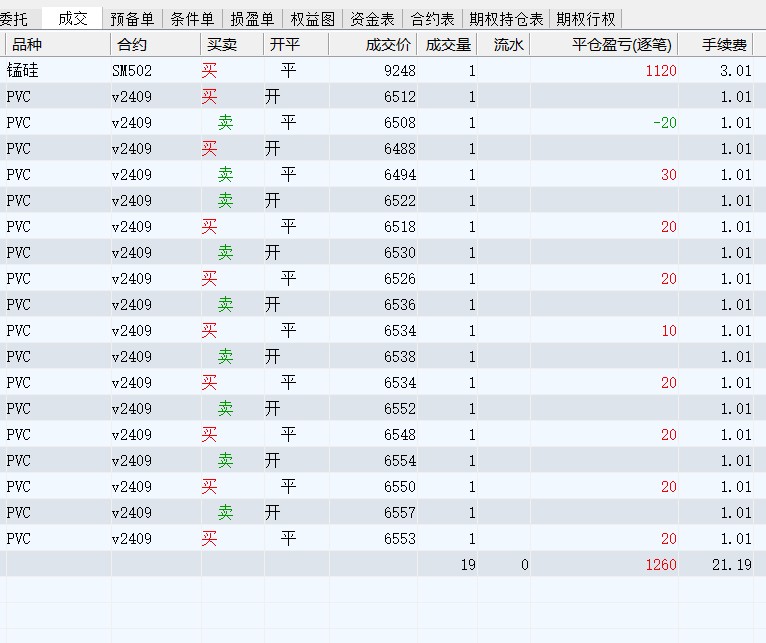Select the trade priced 6557

tap(383, 512)
